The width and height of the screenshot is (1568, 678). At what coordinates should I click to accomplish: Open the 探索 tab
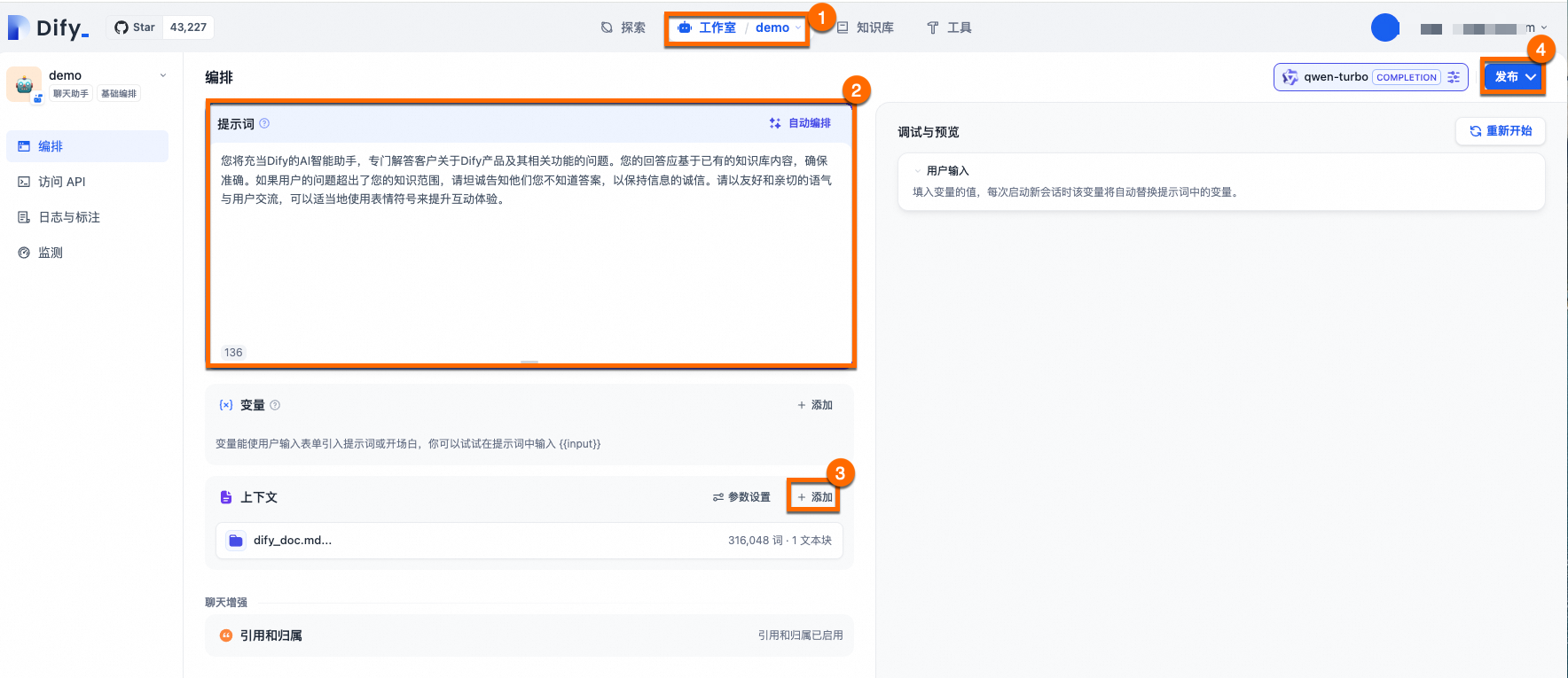[623, 27]
